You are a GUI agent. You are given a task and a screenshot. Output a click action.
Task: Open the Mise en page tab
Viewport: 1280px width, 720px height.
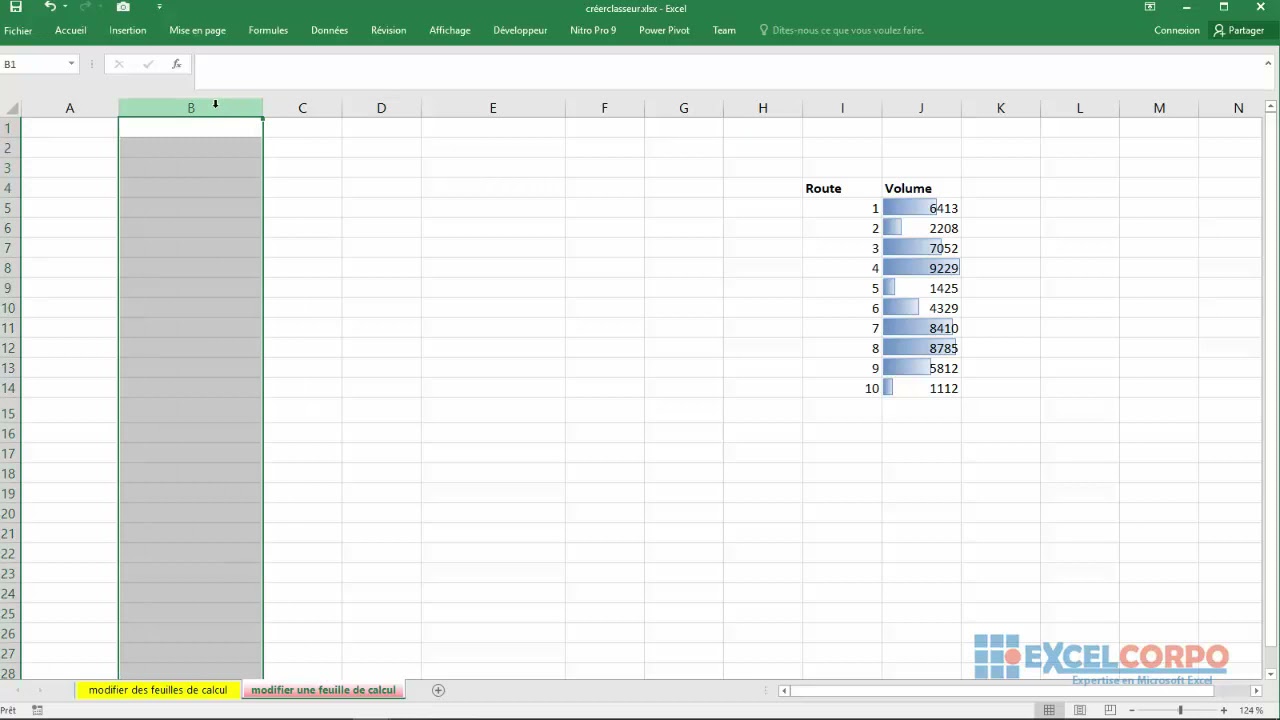[198, 30]
